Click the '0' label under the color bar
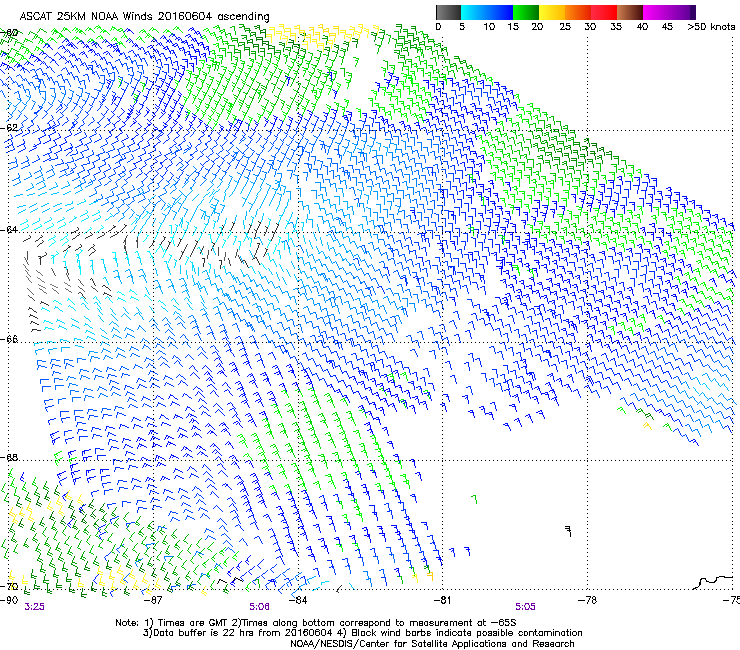The height and width of the screenshot is (650, 740). coord(438,27)
